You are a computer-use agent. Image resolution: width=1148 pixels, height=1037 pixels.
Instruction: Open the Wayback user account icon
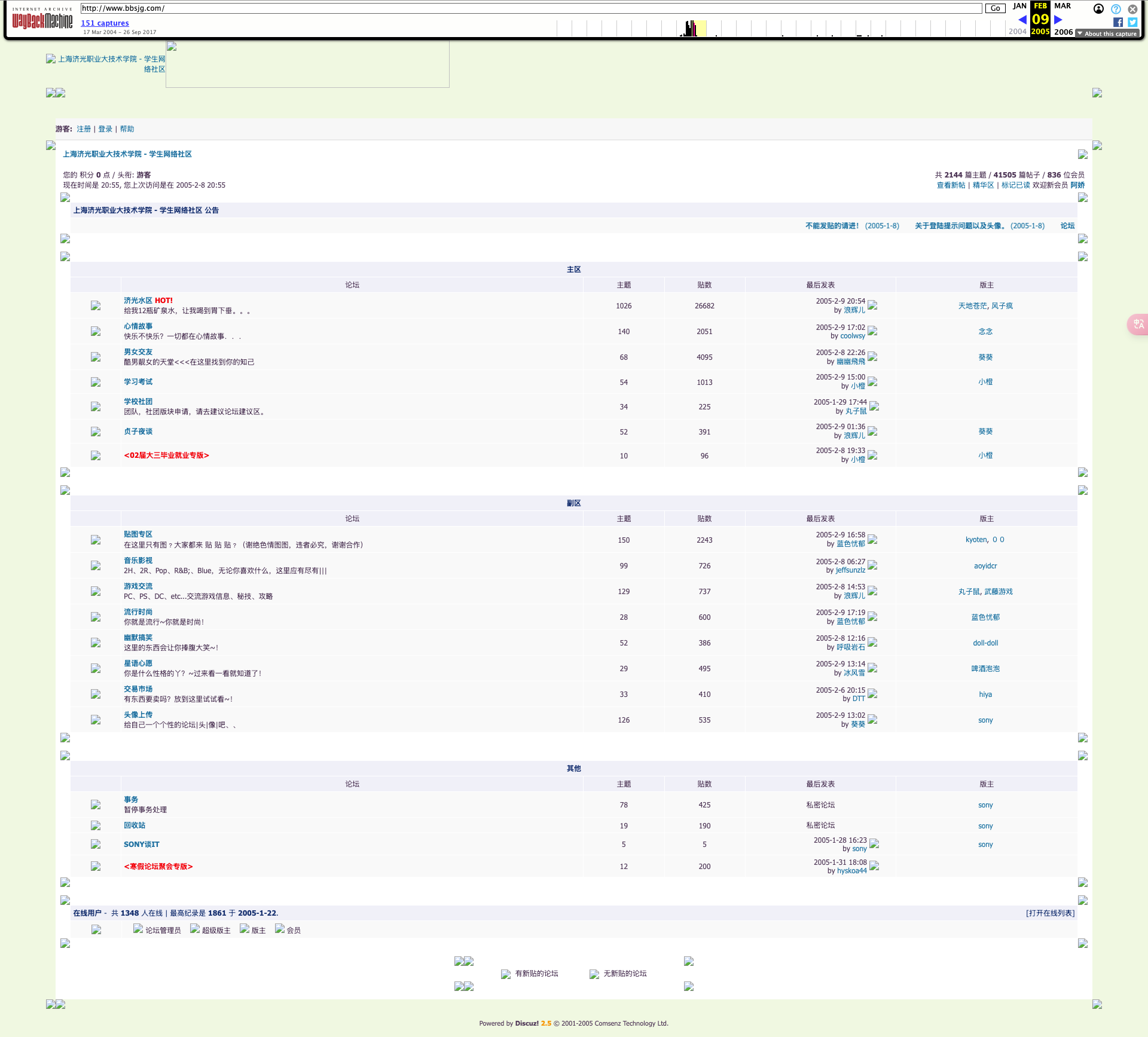pyautogui.click(x=1098, y=9)
